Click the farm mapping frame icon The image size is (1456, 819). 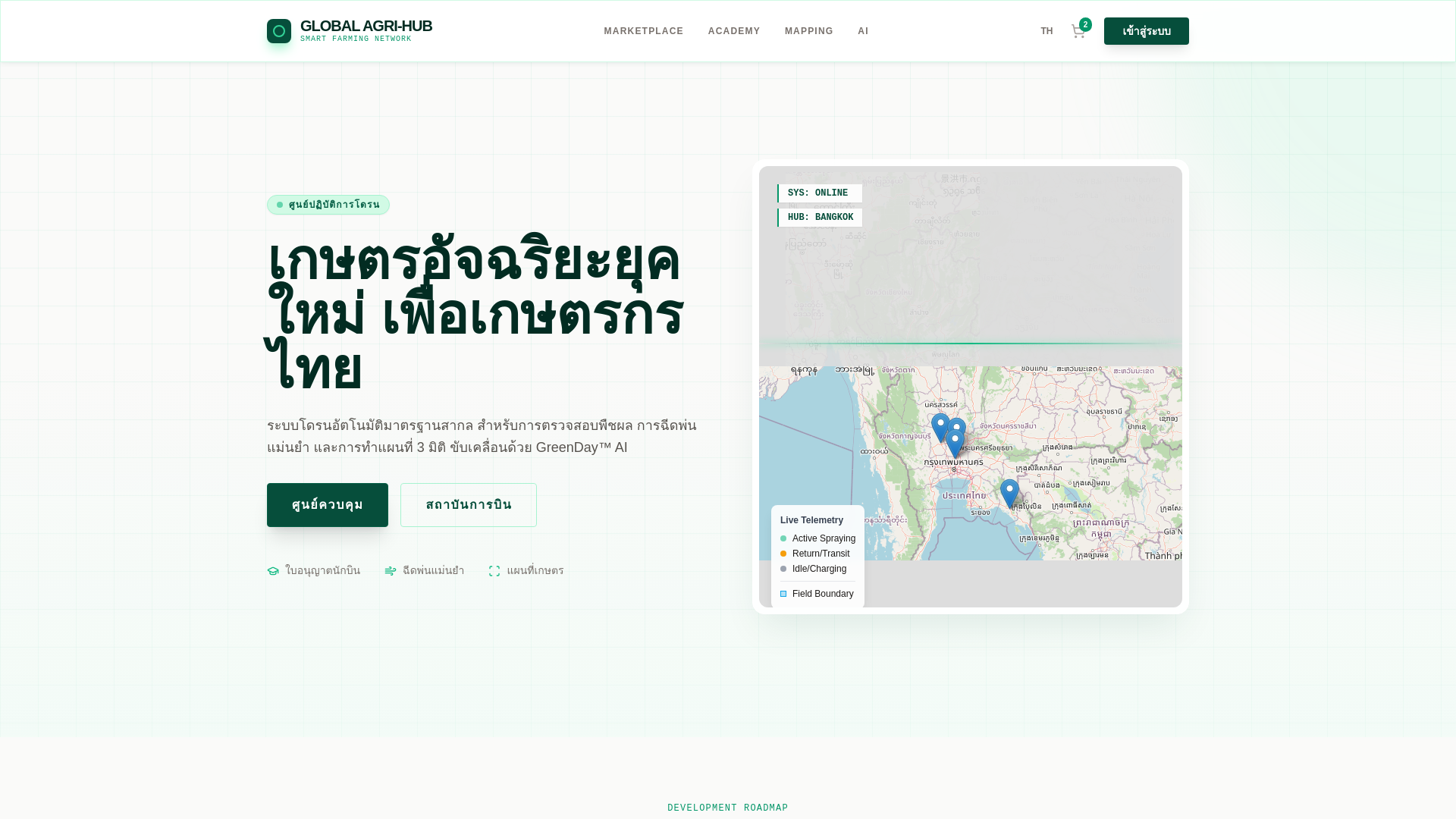click(x=494, y=571)
